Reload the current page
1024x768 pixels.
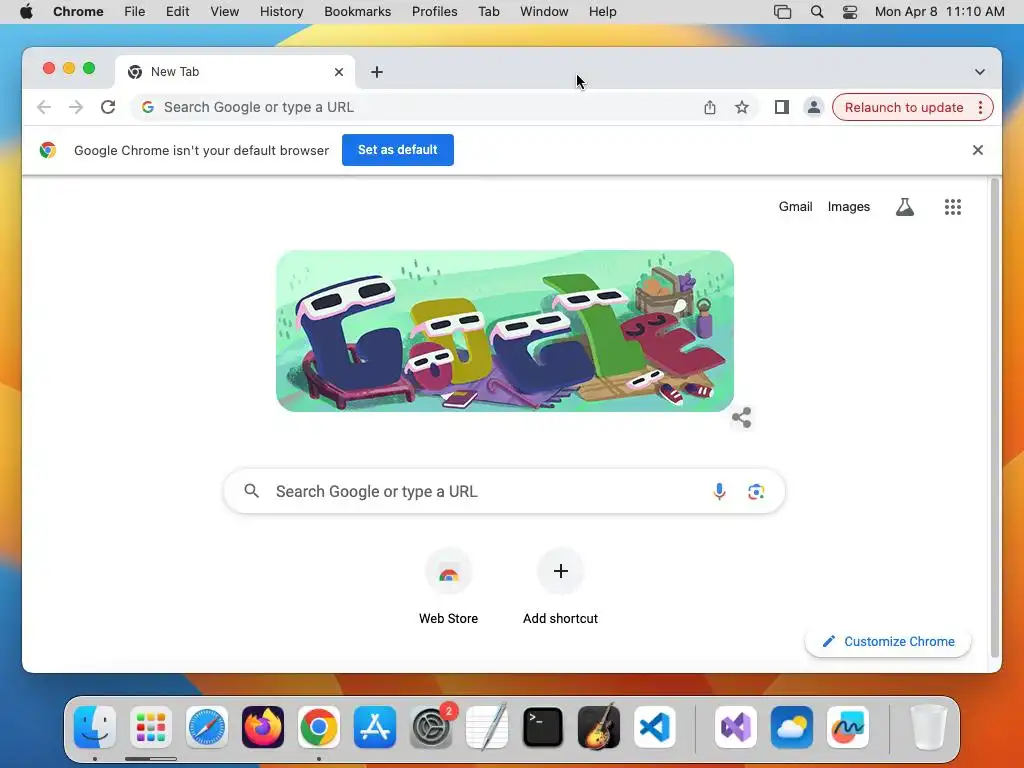pos(108,107)
